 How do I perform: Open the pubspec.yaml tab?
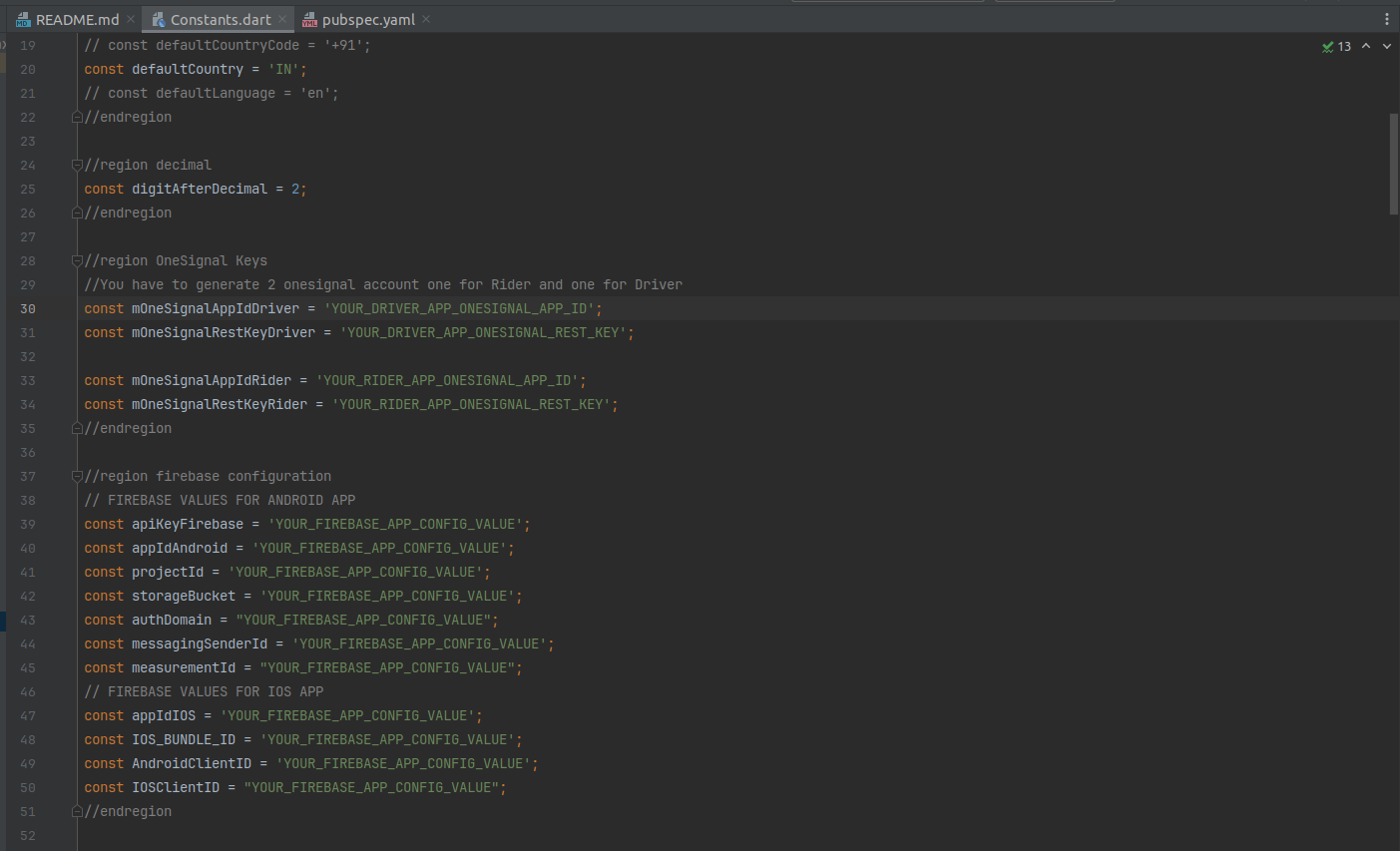368,20
